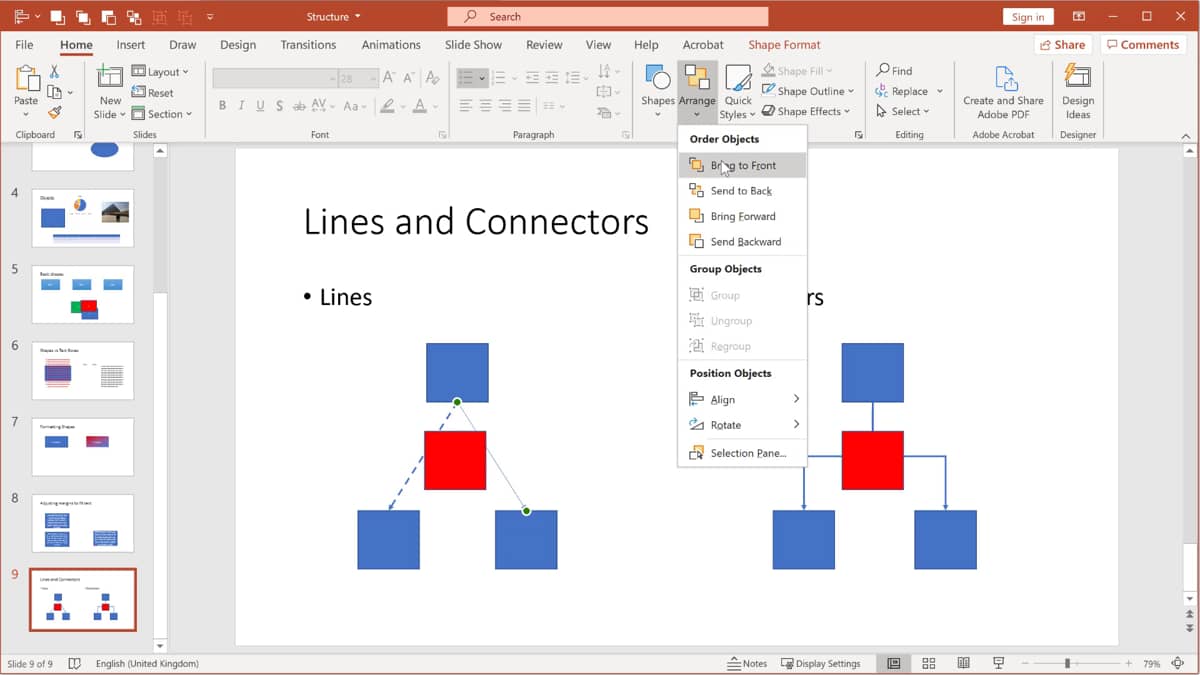
Task: Go to the Animations tab
Action: pyautogui.click(x=391, y=45)
